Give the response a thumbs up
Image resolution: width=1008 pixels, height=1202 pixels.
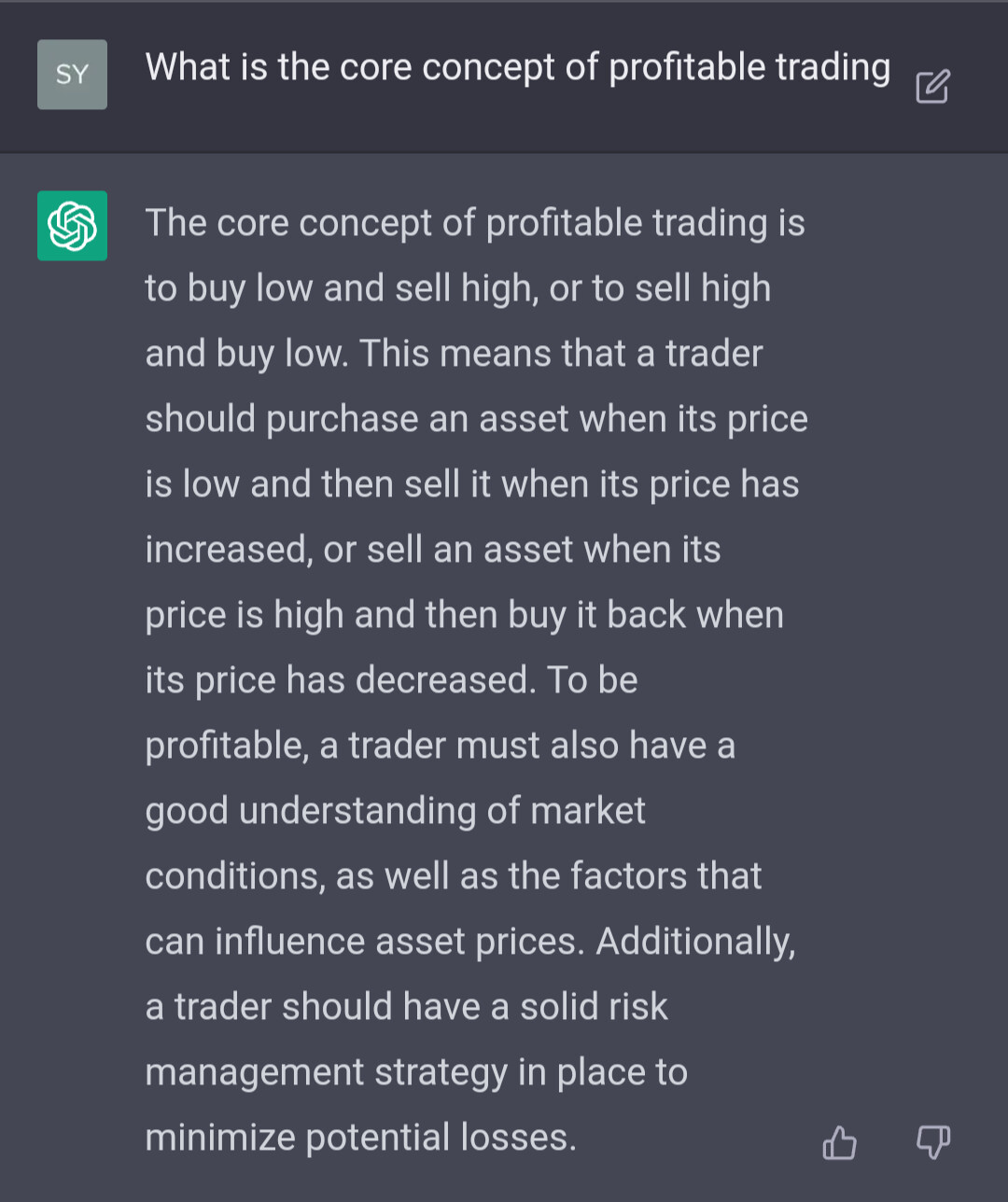click(839, 1141)
